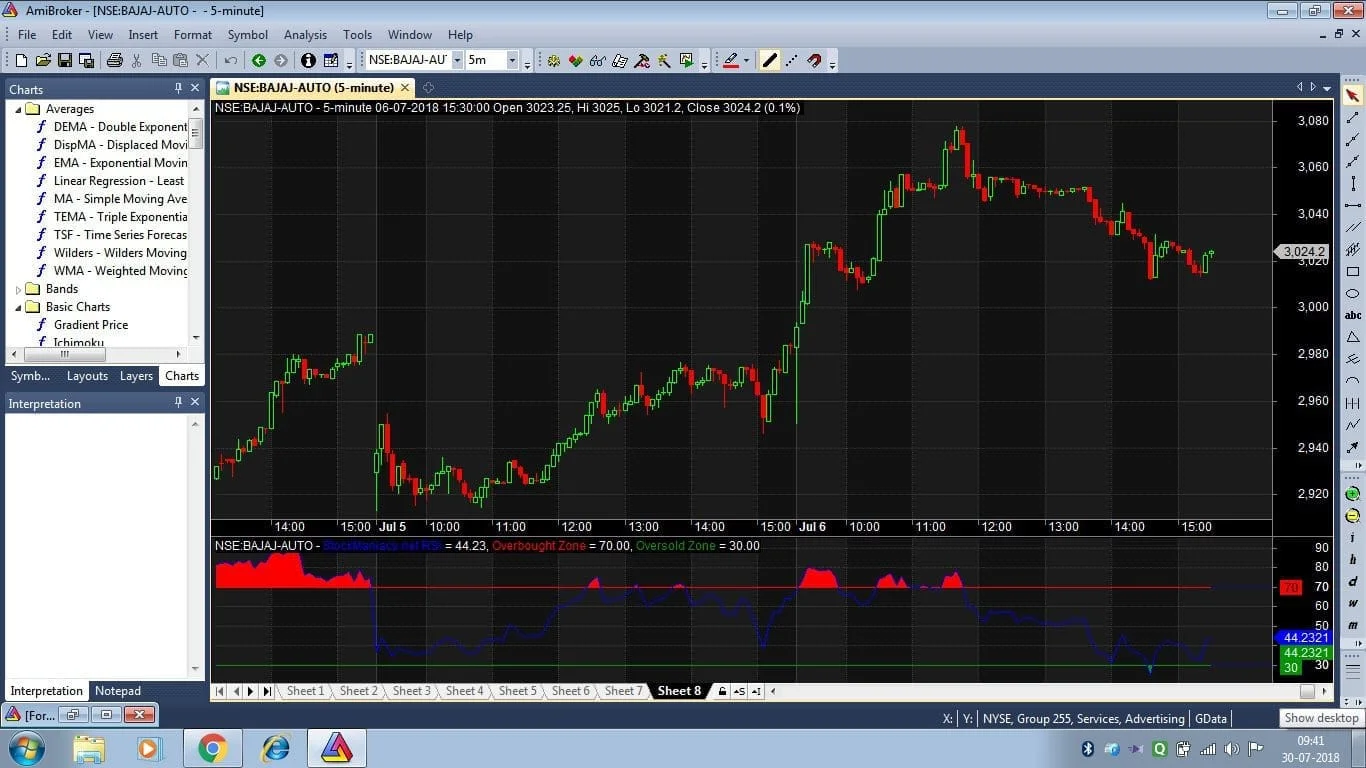
Task: Switch to weekly interval 'w' icon
Action: coord(1353,603)
